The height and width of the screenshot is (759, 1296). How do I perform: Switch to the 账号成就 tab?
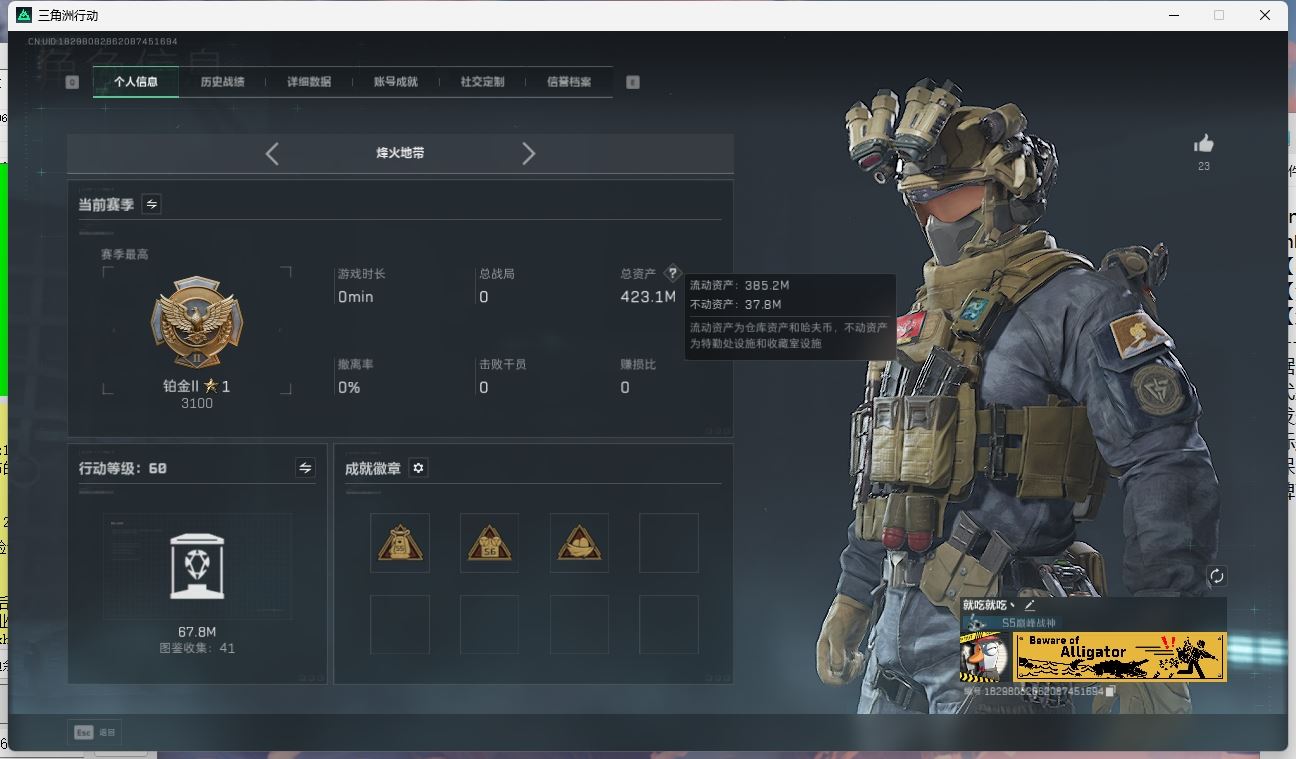[395, 82]
